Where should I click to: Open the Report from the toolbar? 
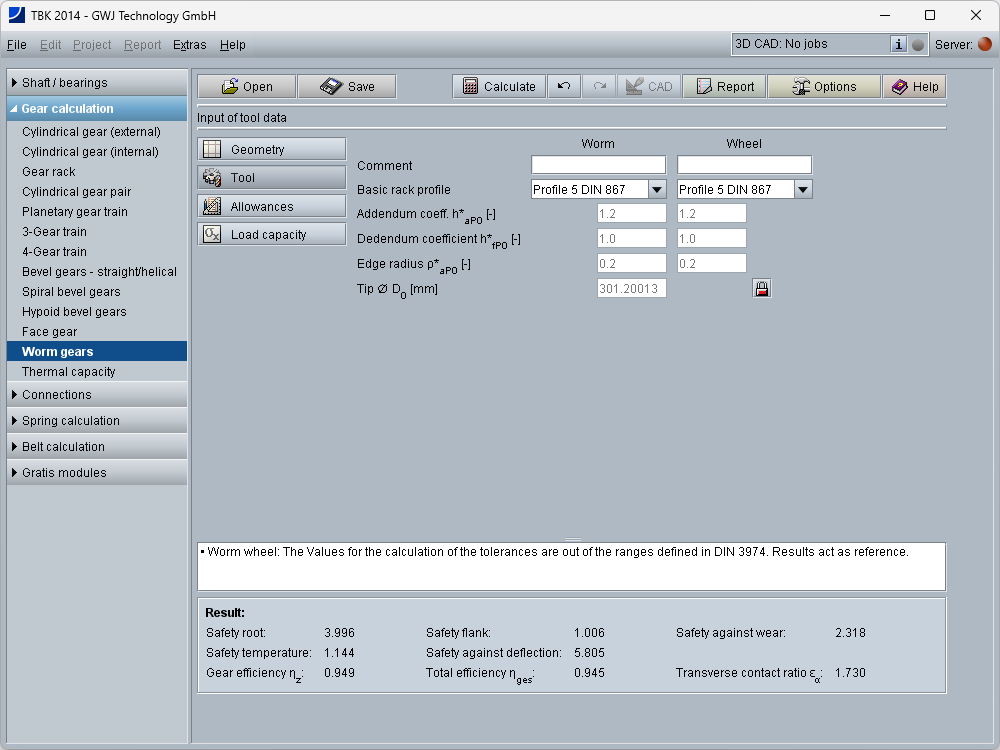point(724,87)
